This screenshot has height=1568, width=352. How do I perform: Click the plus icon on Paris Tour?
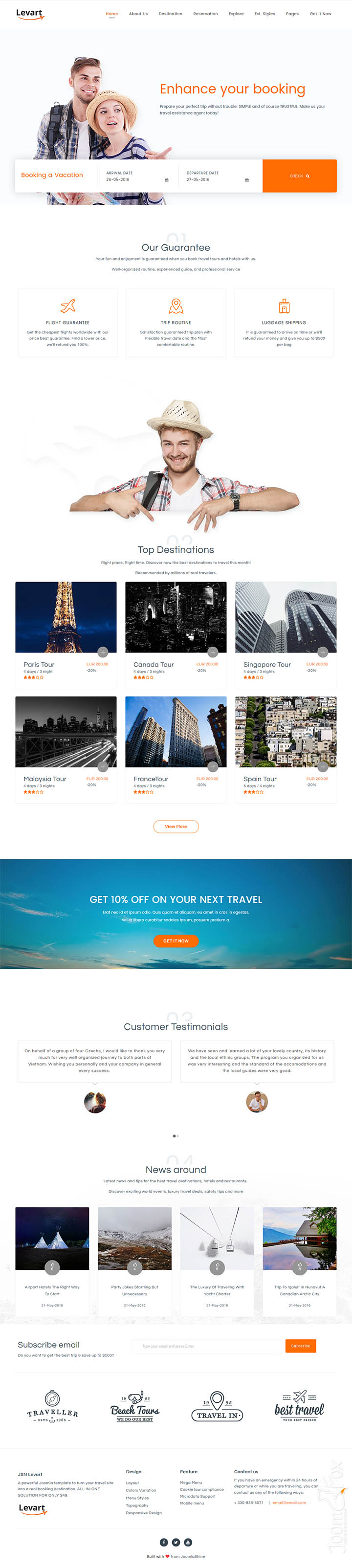[102, 652]
